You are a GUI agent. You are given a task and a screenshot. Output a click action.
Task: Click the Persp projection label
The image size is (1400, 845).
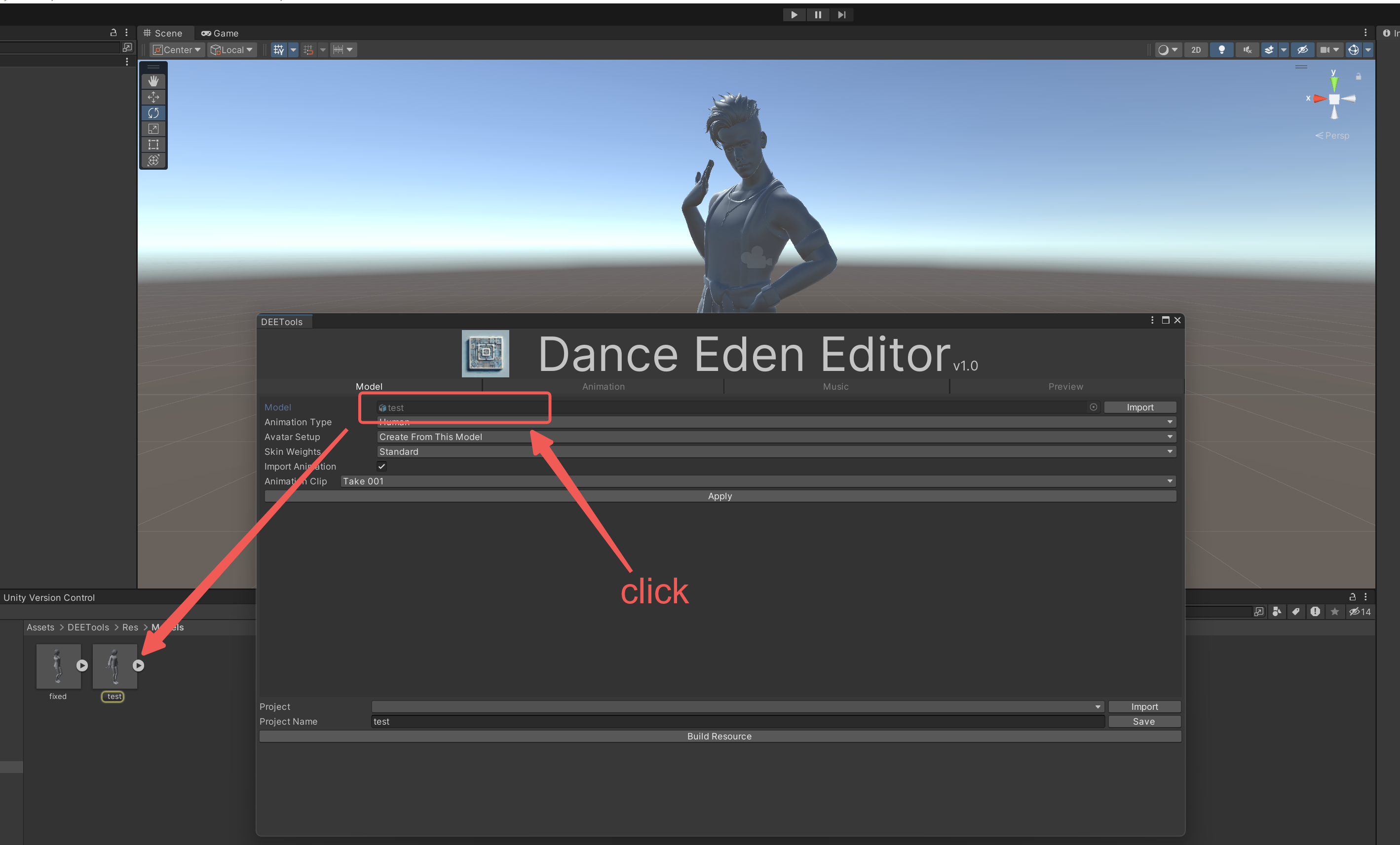tap(1332, 136)
